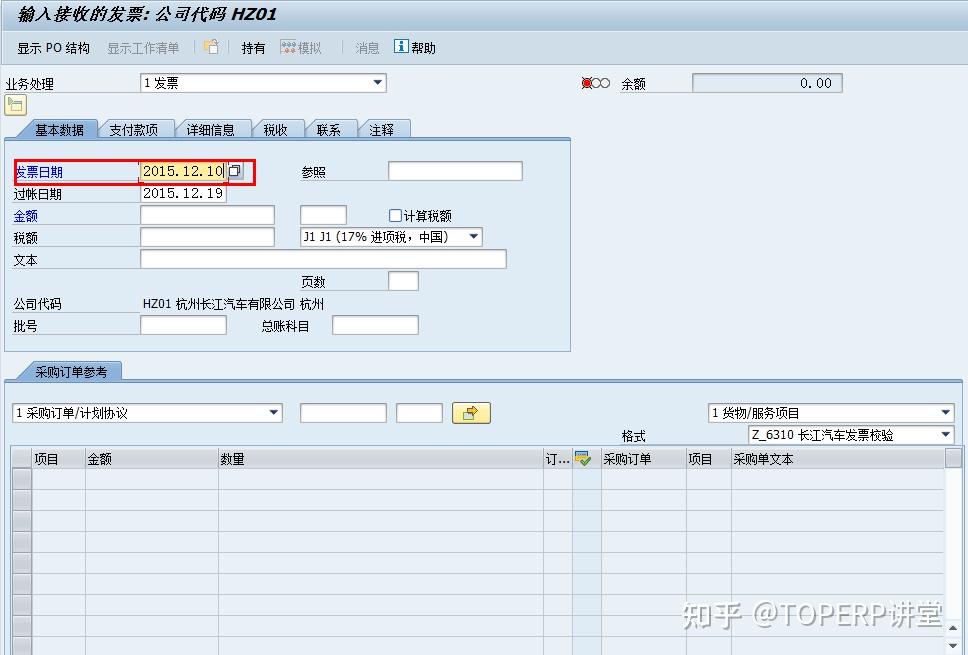Click the clipboard icon in the toolbar
This screenshot has height=655, width=968.
point(211,47)
